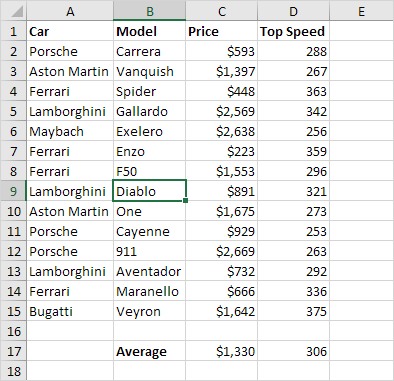Viewport: 394px width, 381px height.
Task: Click the Veyron model cell
Action: tap(149, 311)
